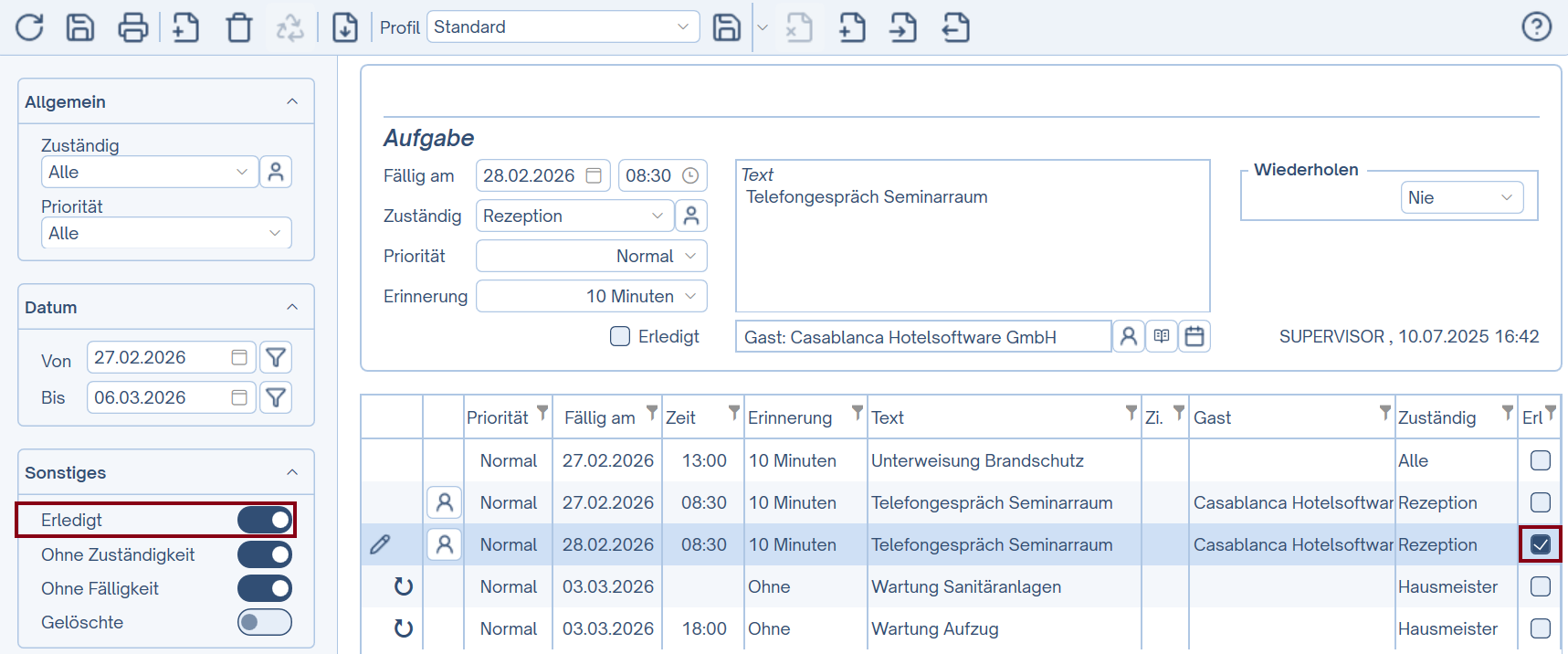Sort by the Fällig am column header
Screen dimensions: 1568x654
(x=599, y=417)
